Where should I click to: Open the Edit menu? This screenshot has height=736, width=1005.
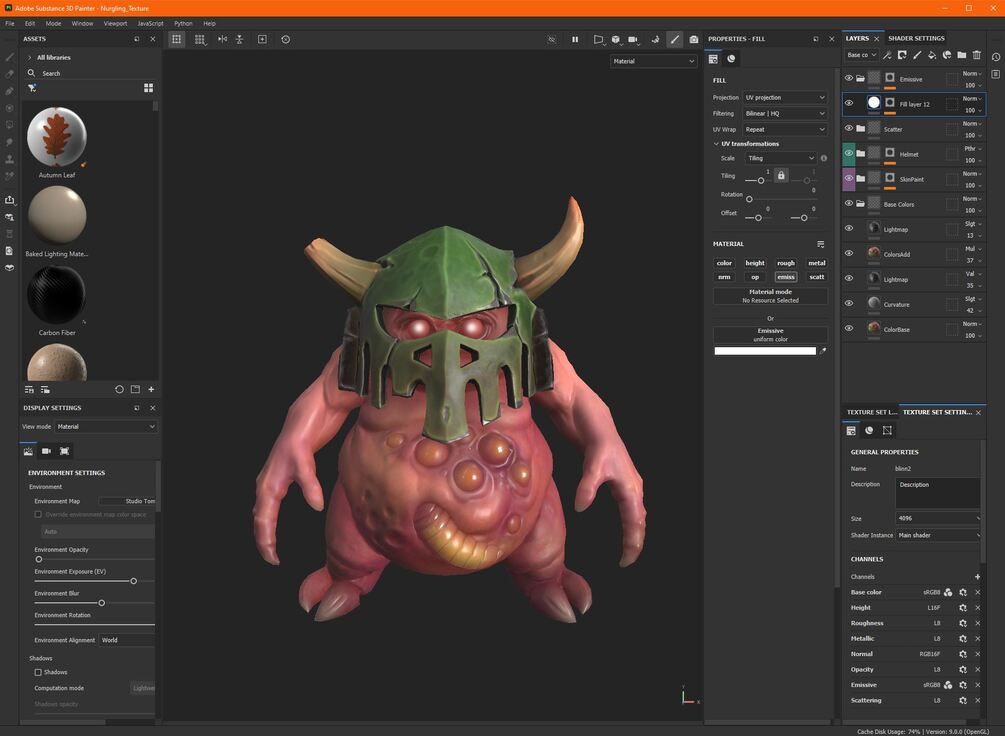coord(30,24)
